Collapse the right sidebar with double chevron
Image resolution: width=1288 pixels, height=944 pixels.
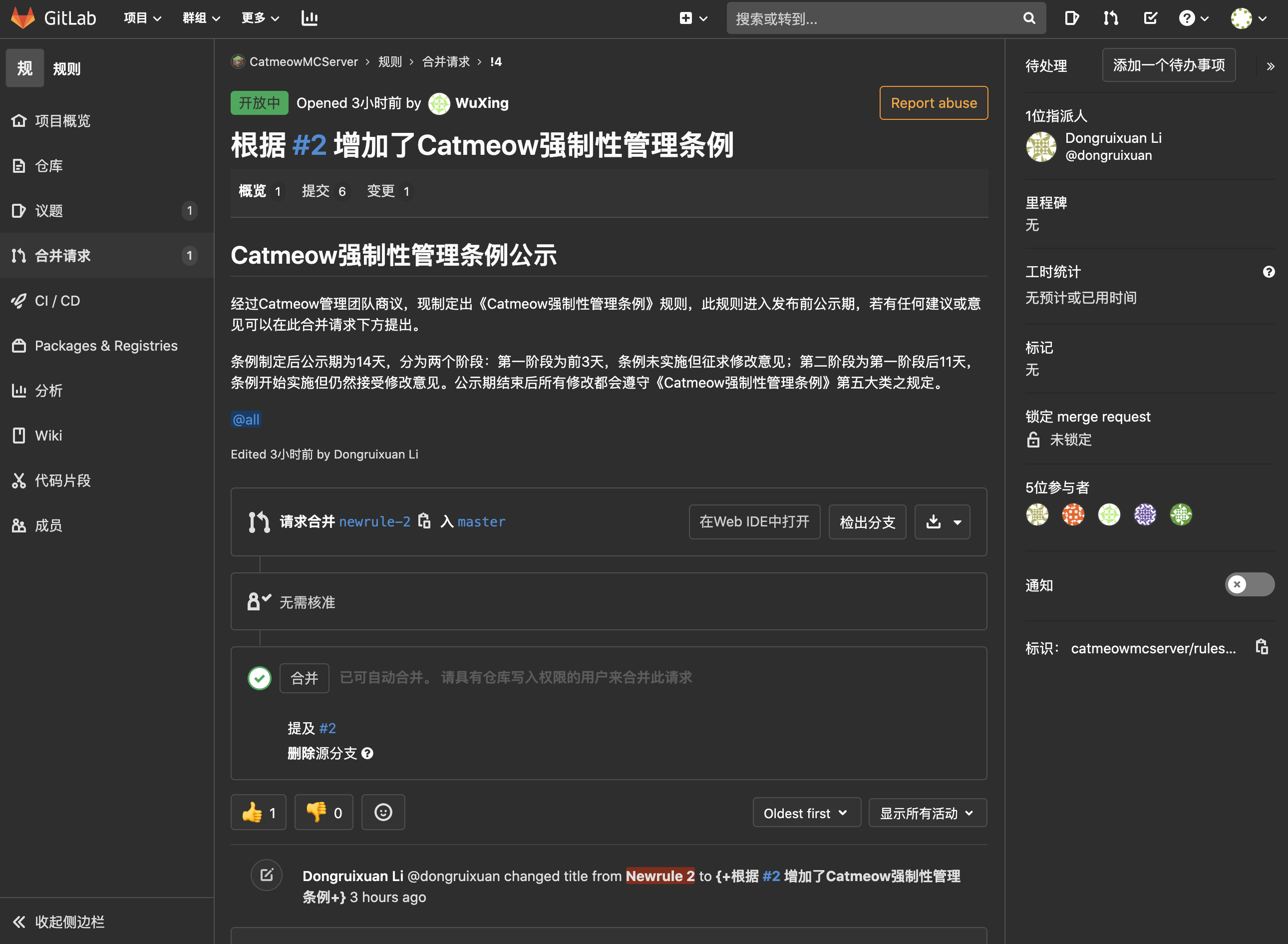point(1271,66)
